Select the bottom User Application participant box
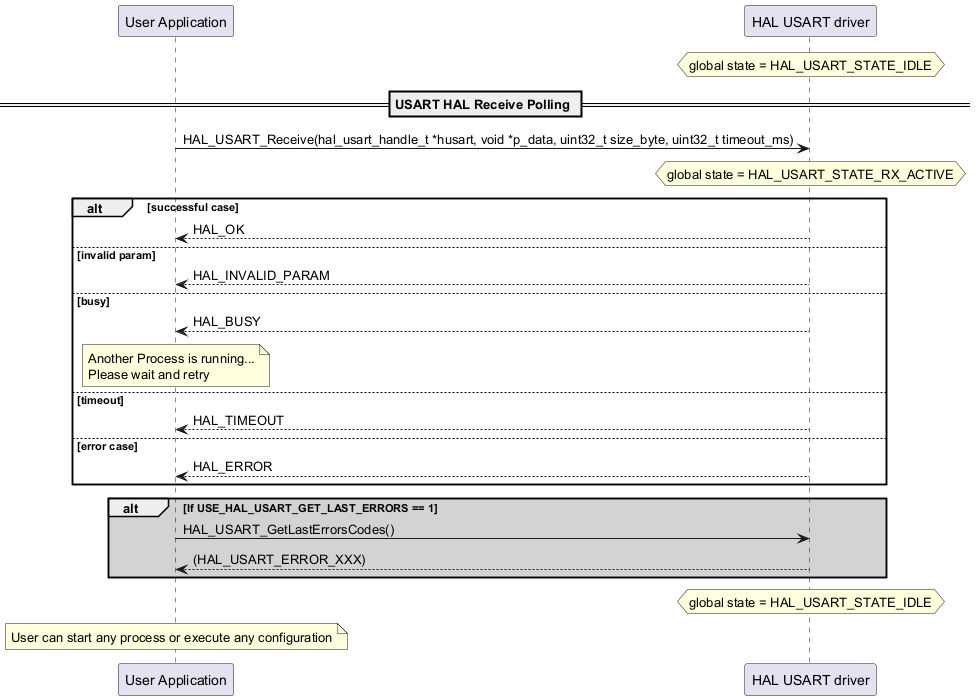The width and height of the screenshot is (976, 700). pos(175,680)
